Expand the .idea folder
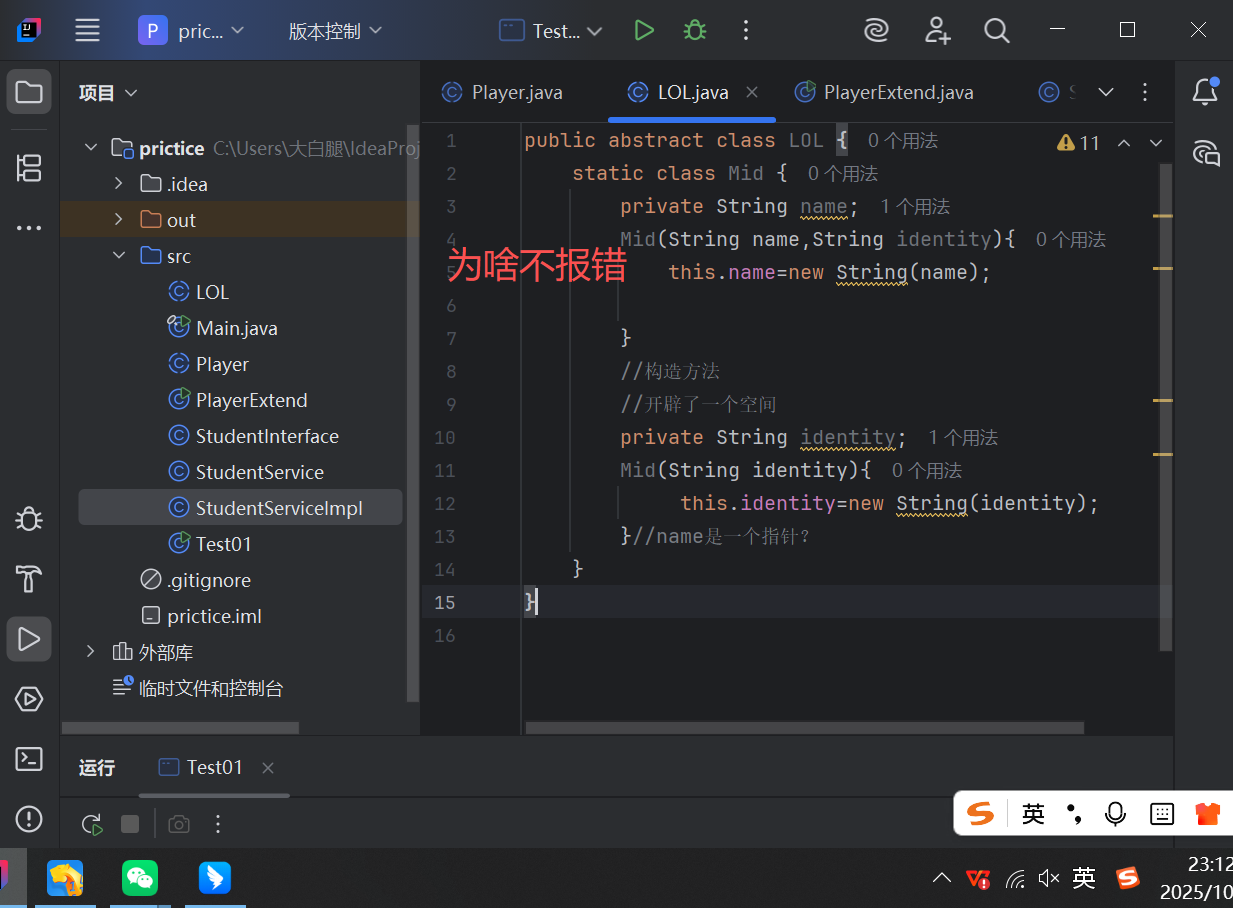The image size is (1233, 908). (x=119, y=184)
